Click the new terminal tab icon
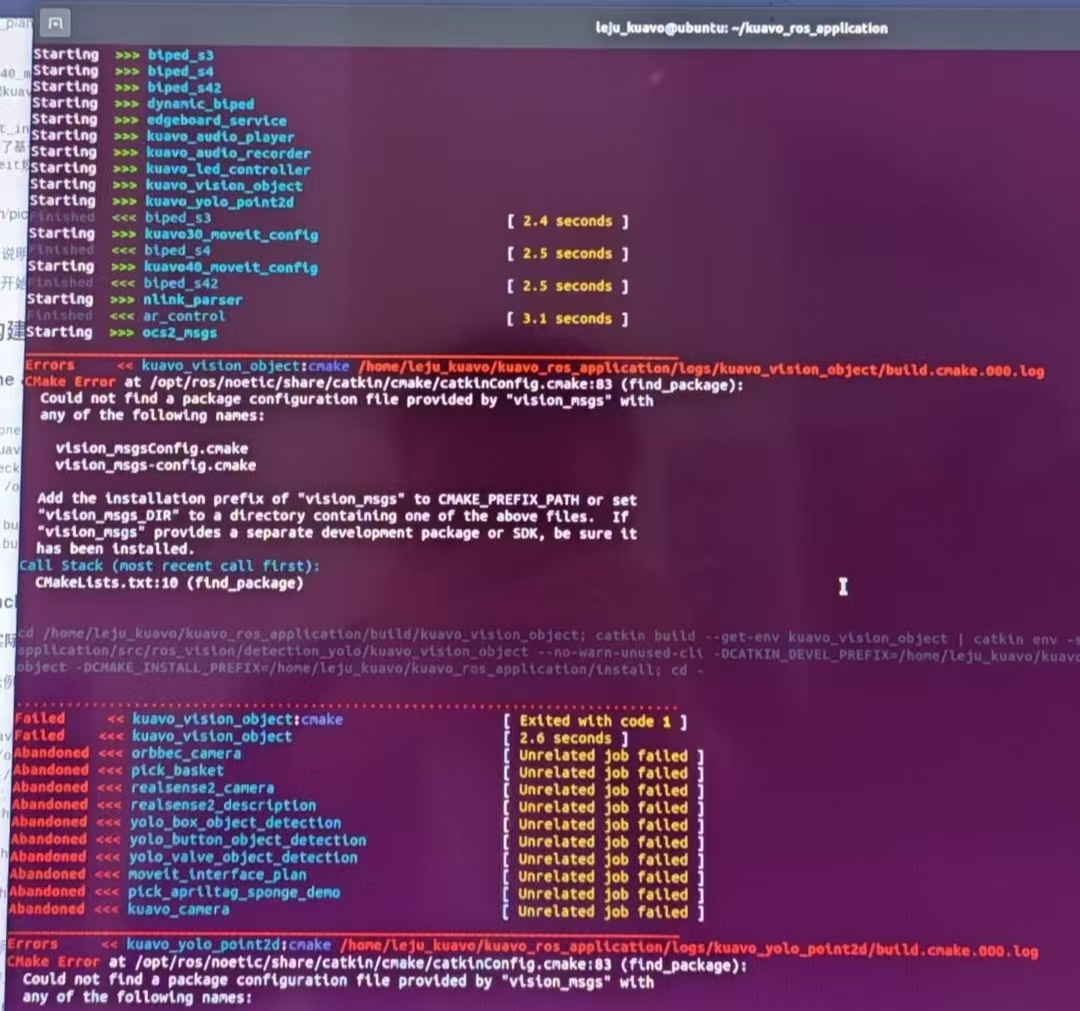This screenshot has height=1011, width=1080. click(x=56, y=22)
